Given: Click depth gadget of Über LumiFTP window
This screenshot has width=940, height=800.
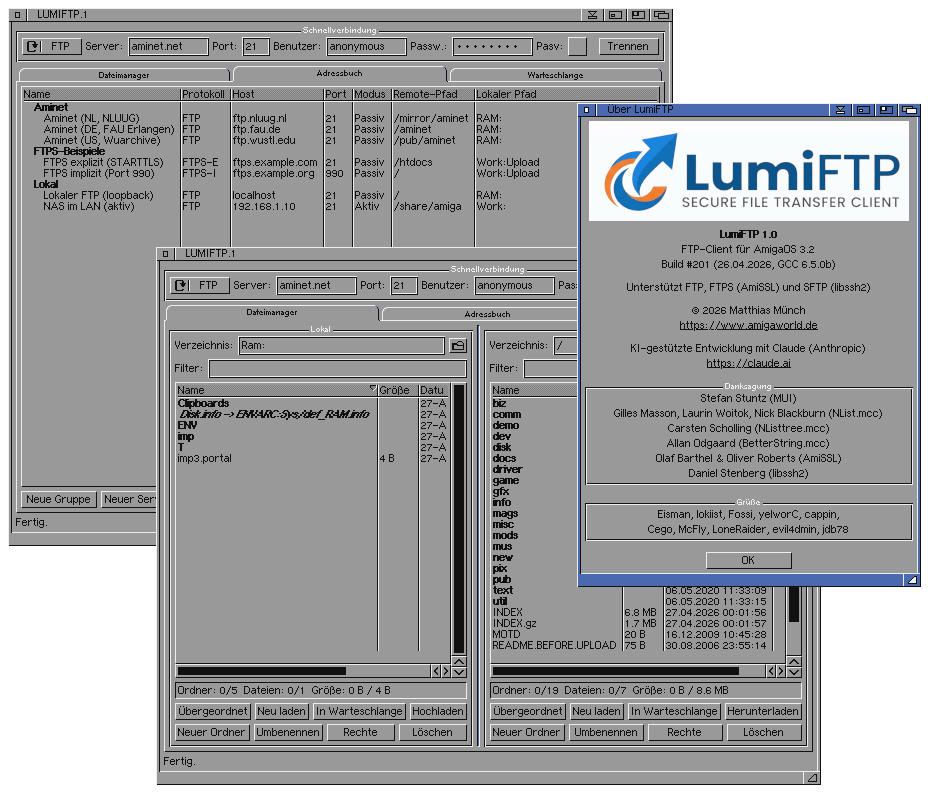Looking at the screenshot, I should click(910, 110).
